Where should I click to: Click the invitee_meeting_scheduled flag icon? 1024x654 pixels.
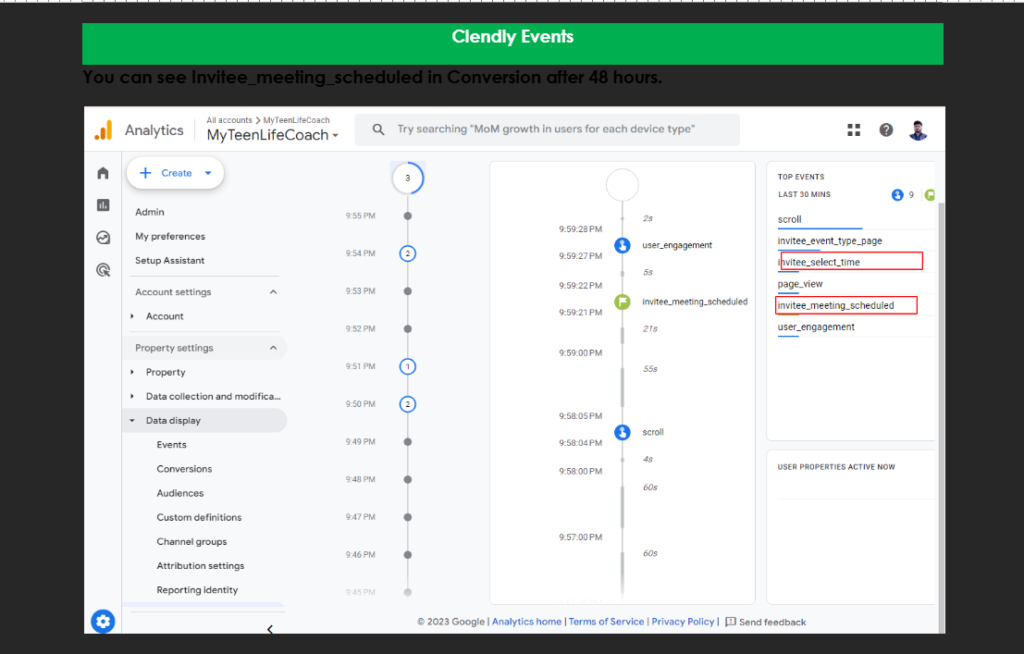[x=622, y=302]
